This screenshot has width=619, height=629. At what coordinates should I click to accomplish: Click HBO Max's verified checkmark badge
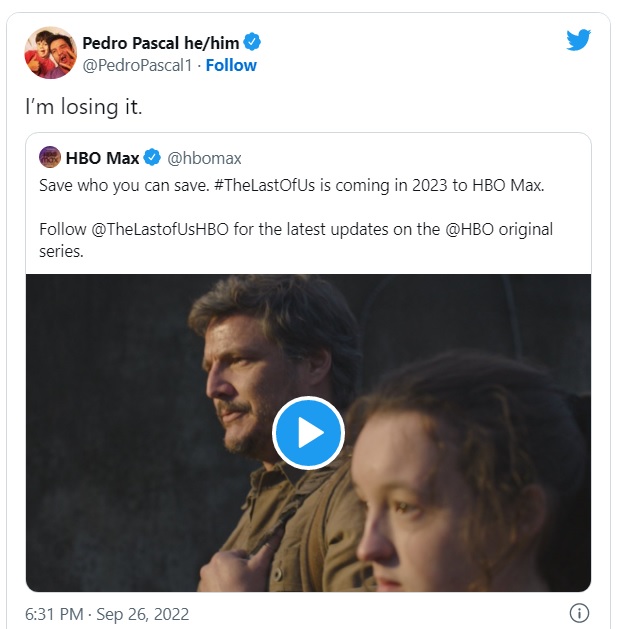click(x=153, y=158)
